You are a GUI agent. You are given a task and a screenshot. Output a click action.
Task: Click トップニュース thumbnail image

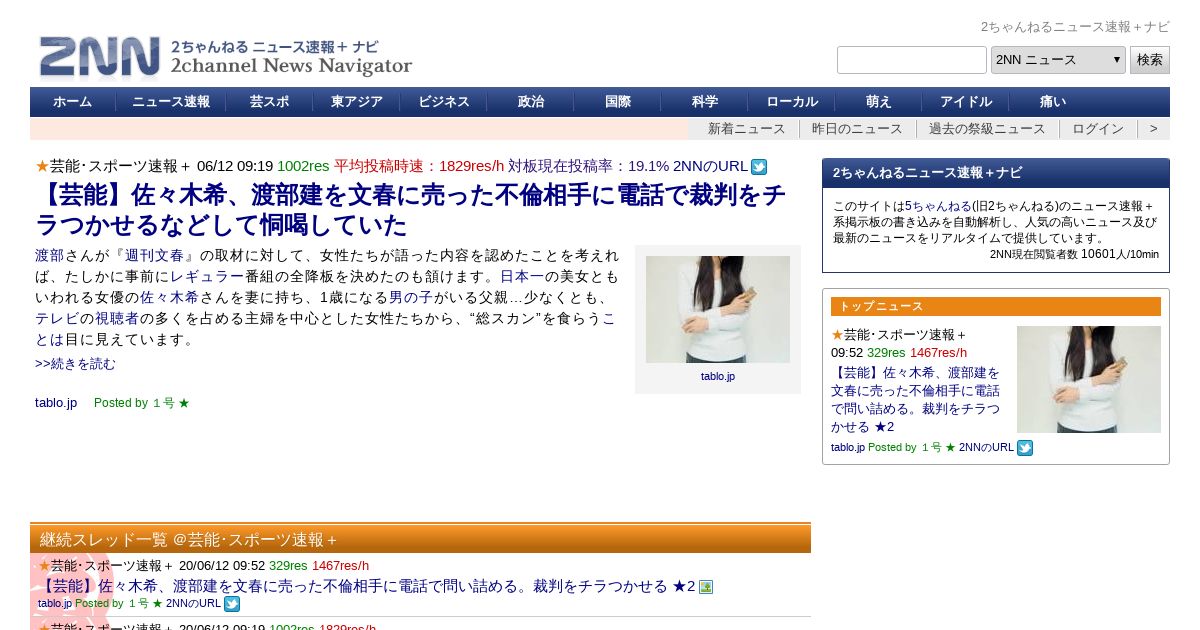tap(1089, 379)
